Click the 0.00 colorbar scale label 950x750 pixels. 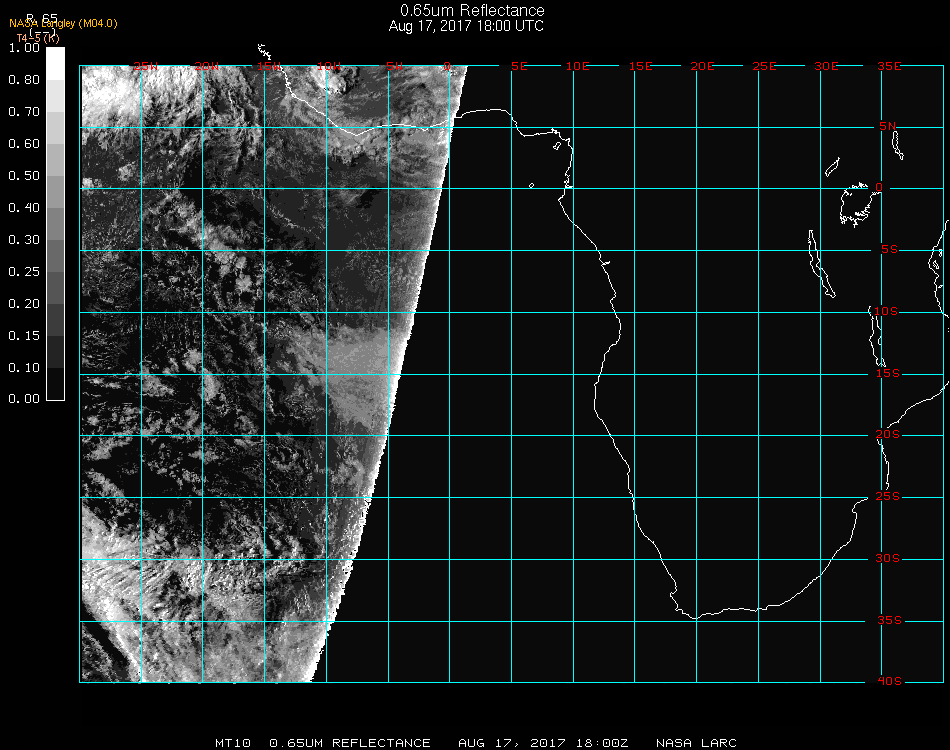pos(24,399)
